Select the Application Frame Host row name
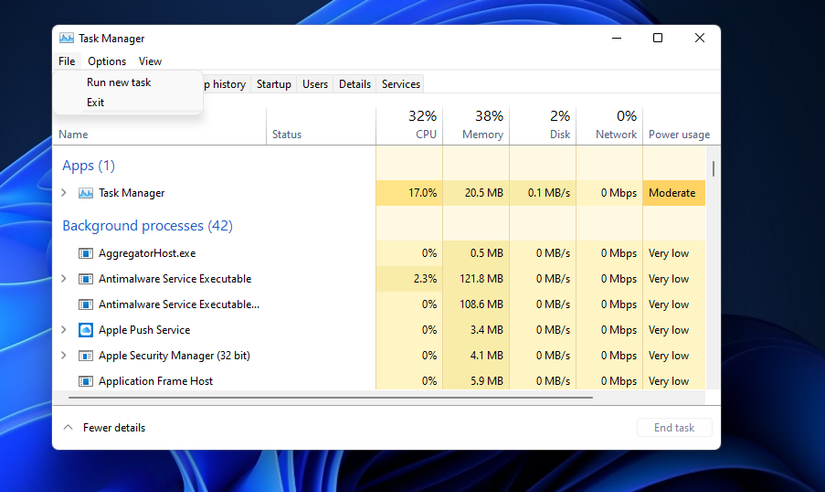The height and width of the screenshot is (492, 825). [x=156, y=381]
